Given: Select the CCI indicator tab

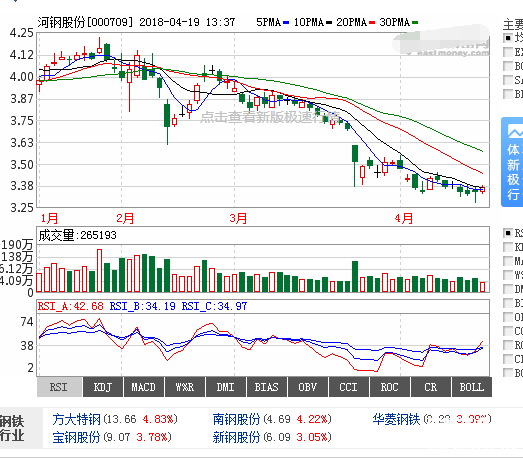Looking at the screenshot, I should coord(349,387).
